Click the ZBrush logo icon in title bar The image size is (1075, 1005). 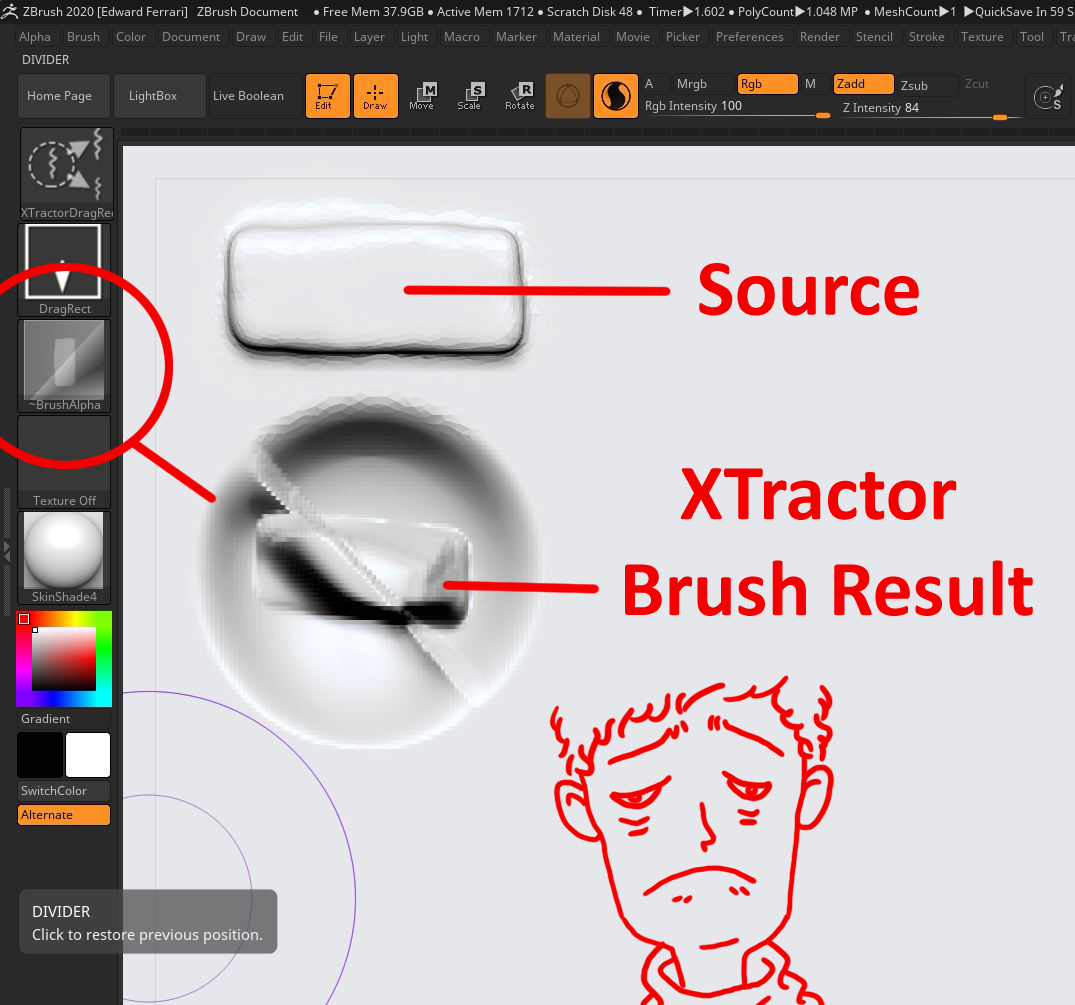pyautogui.click(x=10, y=12)
